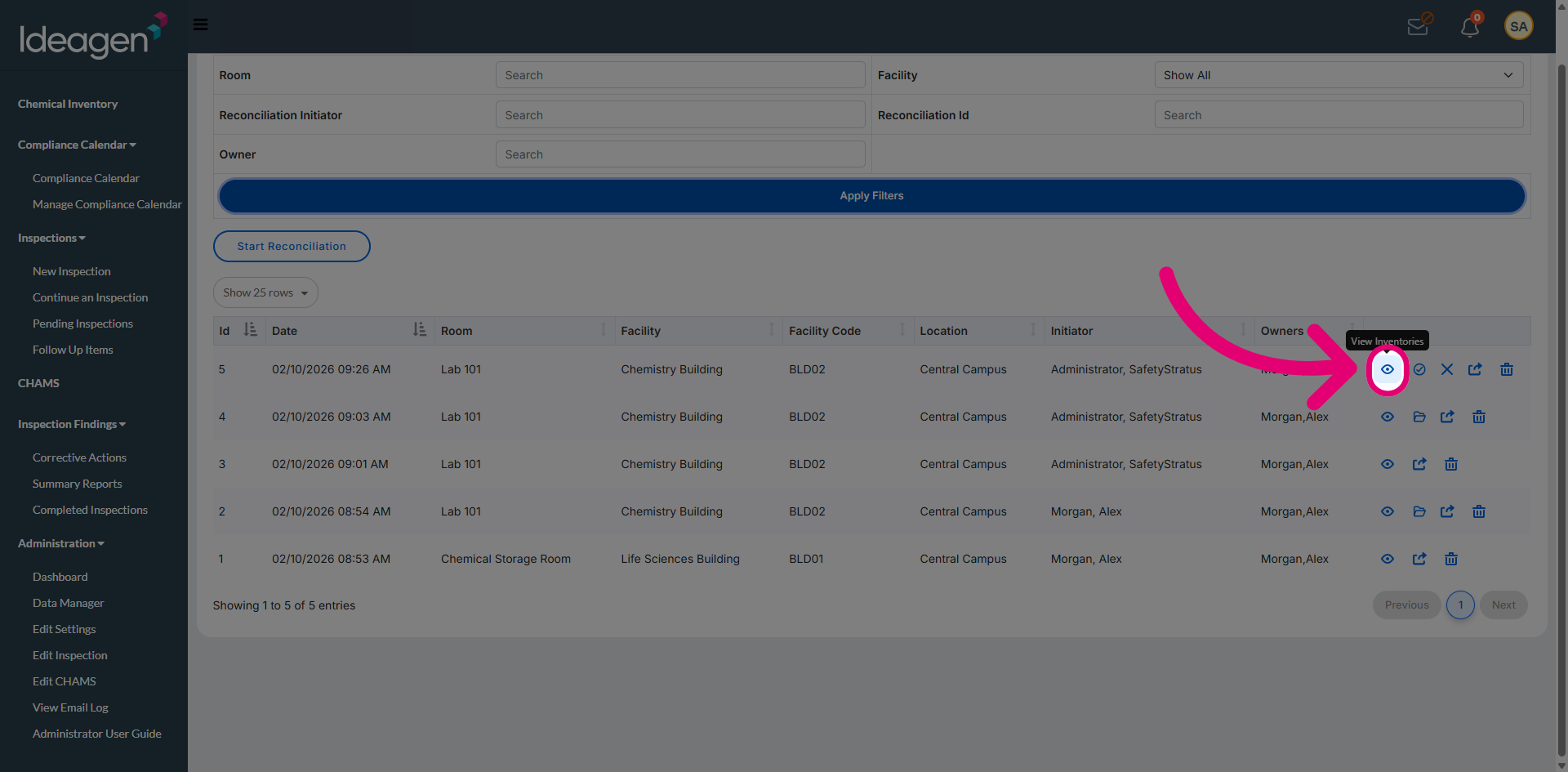Click the trash icon for the Chemical Storage Room row
The height and width of the screenshot is (772, 1568).
tap(1451, 559)
